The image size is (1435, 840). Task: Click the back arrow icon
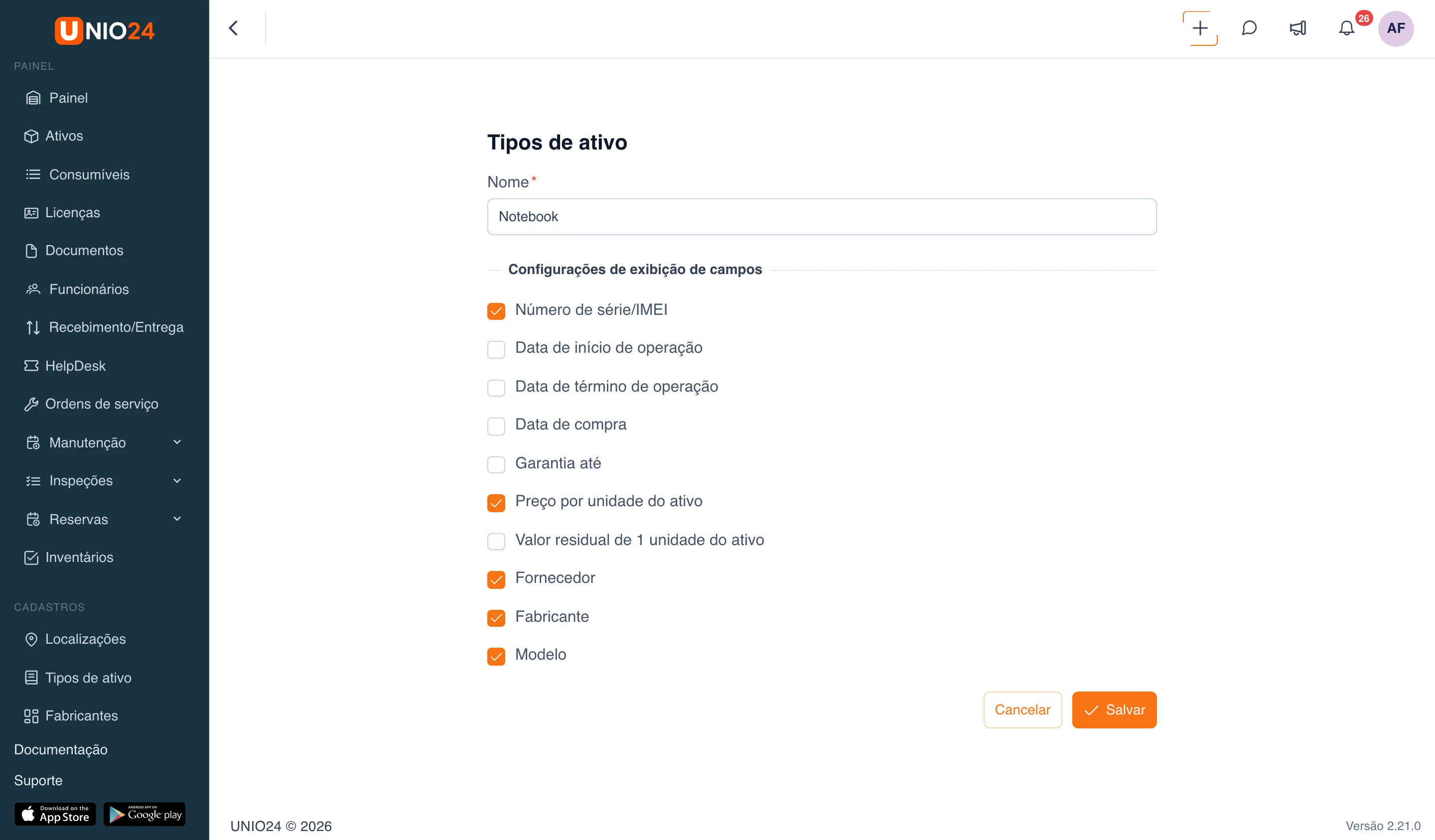234,28
